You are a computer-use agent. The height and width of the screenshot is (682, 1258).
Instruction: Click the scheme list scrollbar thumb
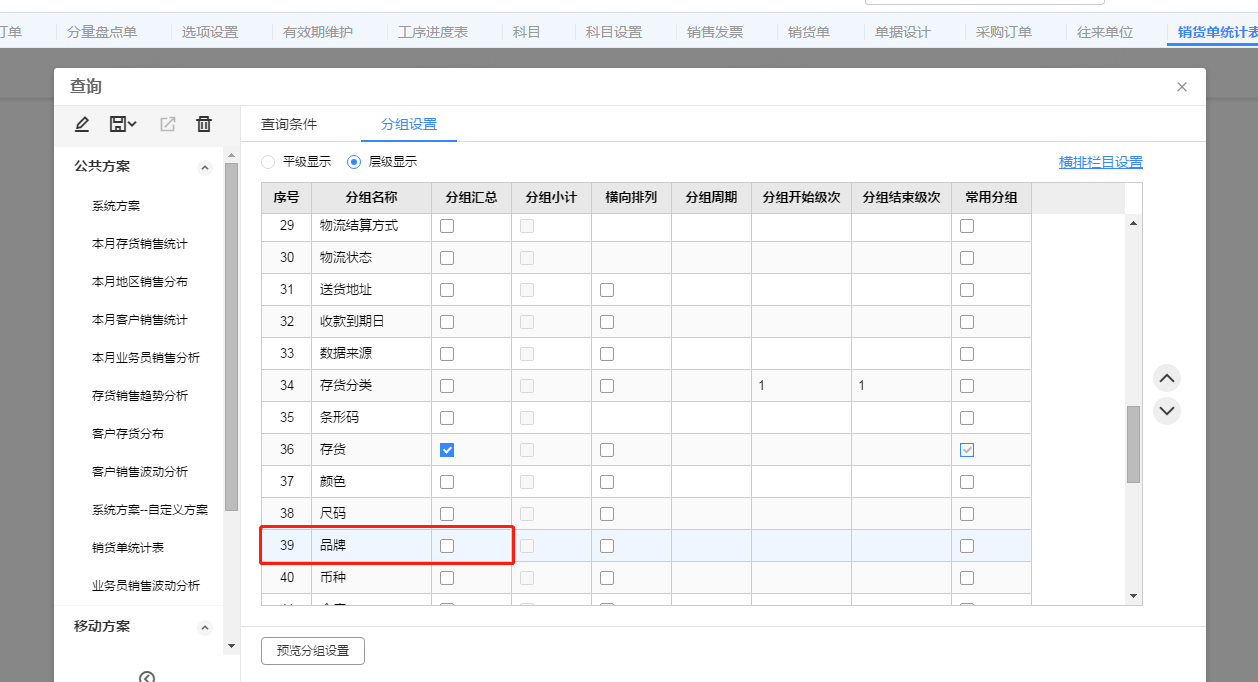pyautogui.click(x=232, y=336)
